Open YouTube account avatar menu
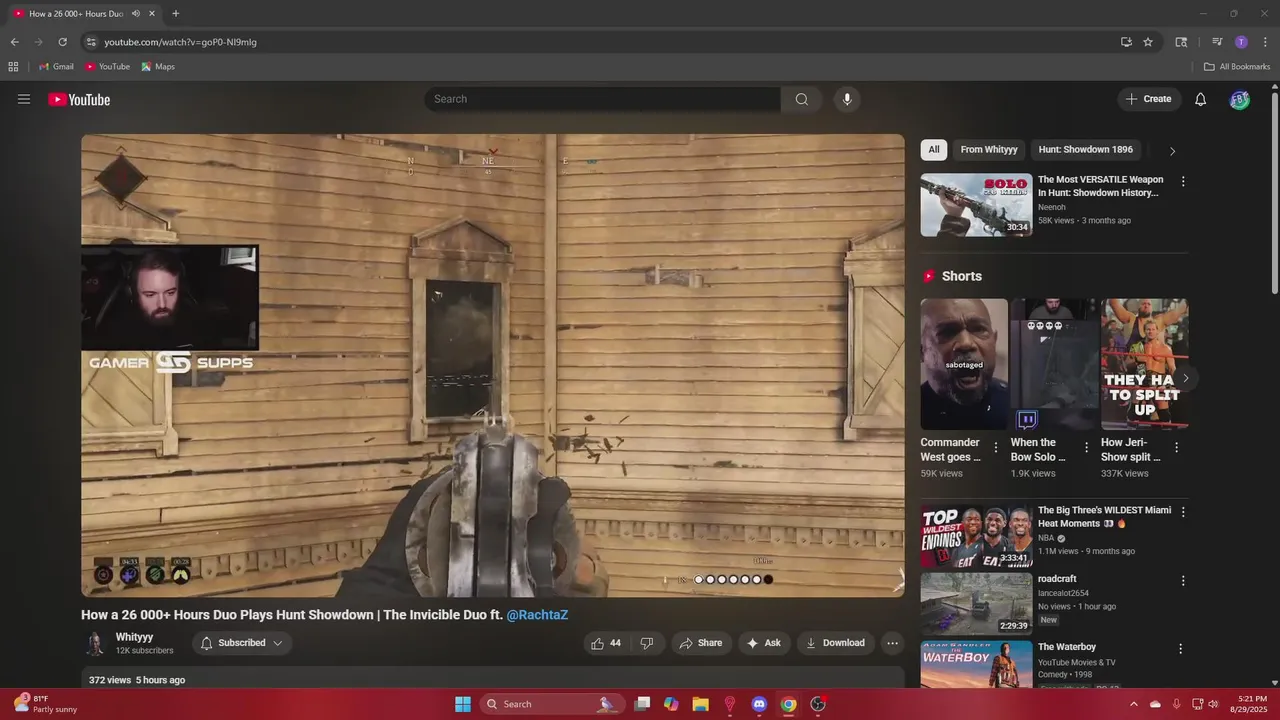The width and height of the screenshot is (1280, 720). 1240,99
